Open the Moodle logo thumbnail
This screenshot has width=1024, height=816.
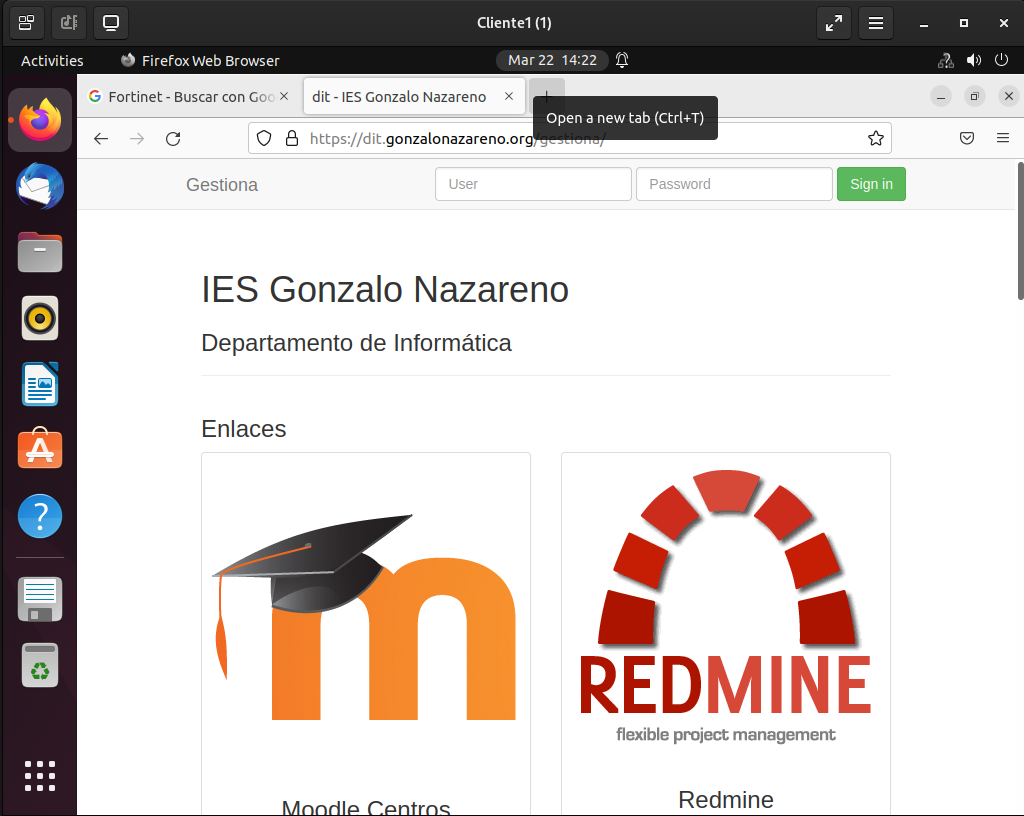(x=366, y=618)
